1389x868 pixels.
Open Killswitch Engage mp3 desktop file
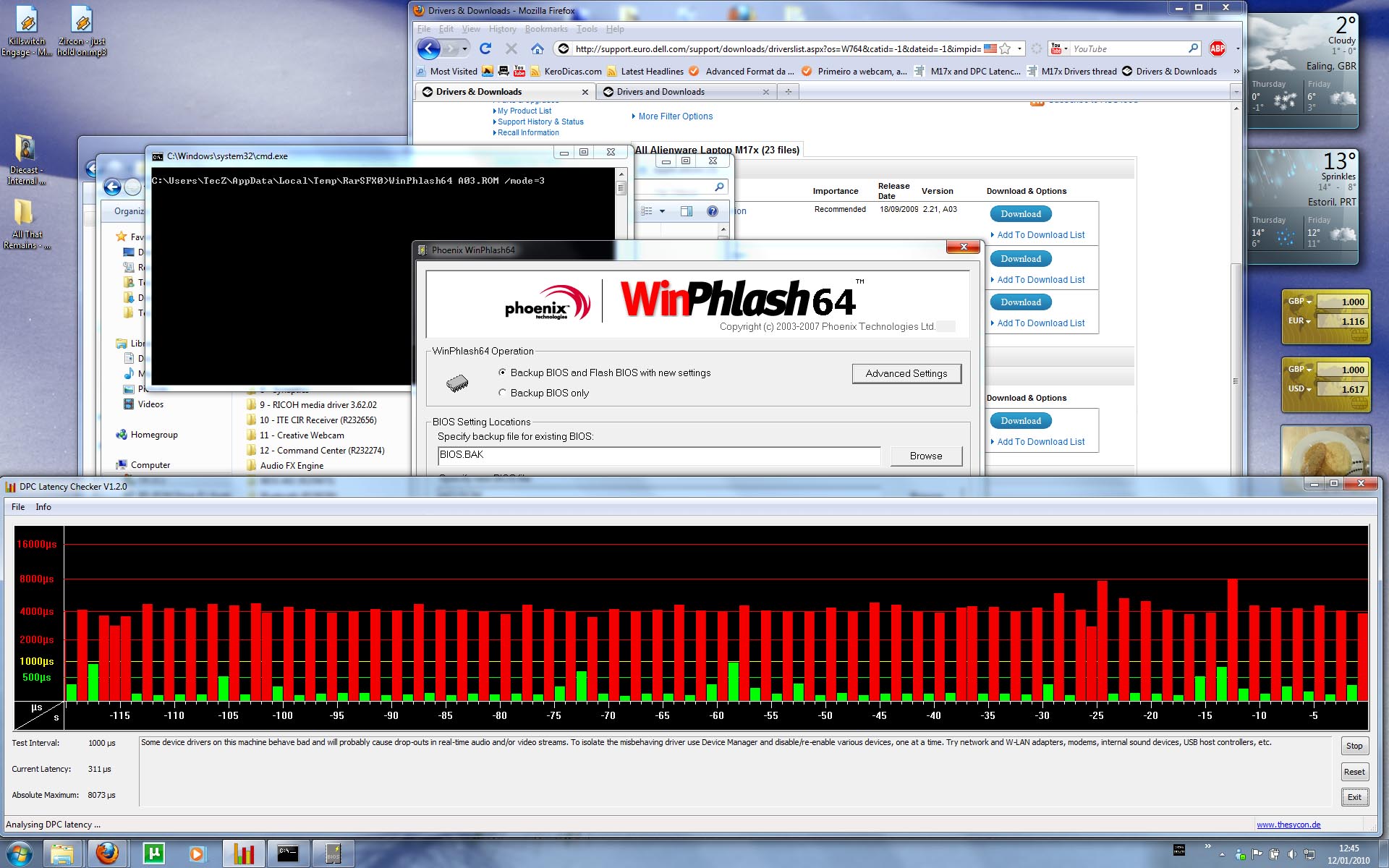27,32
